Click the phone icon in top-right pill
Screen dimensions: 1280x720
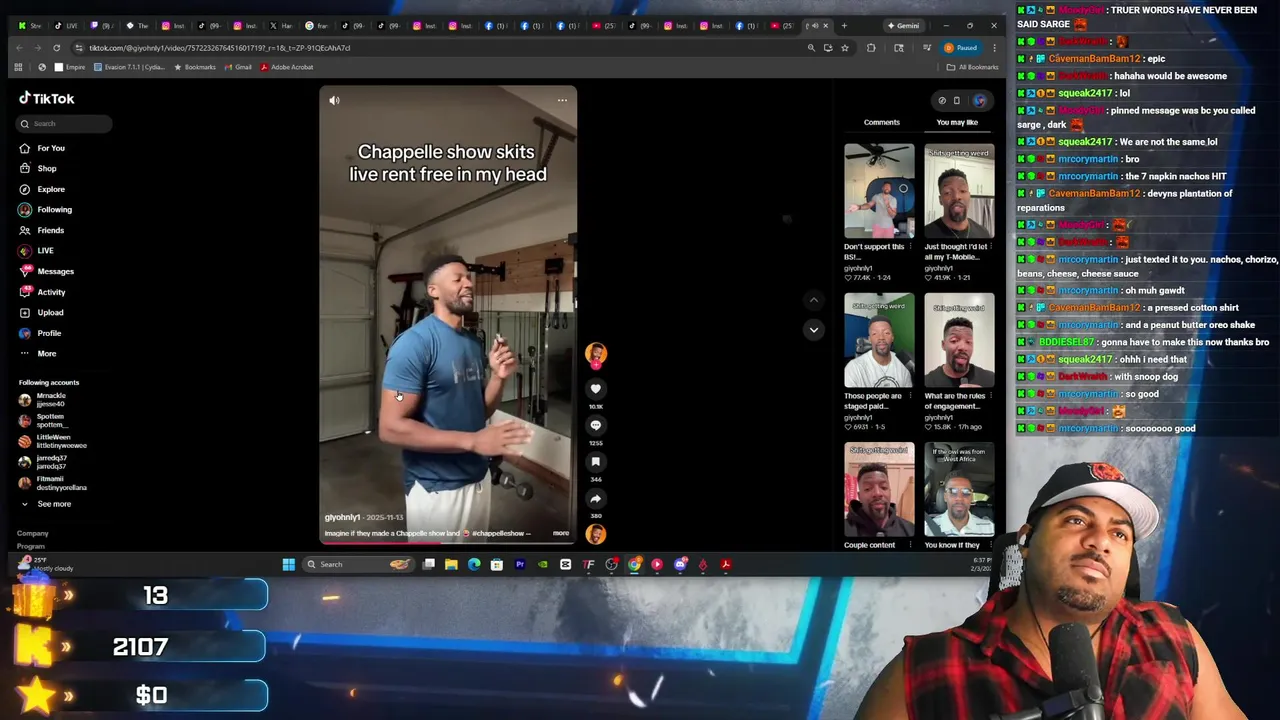point(957,100)
